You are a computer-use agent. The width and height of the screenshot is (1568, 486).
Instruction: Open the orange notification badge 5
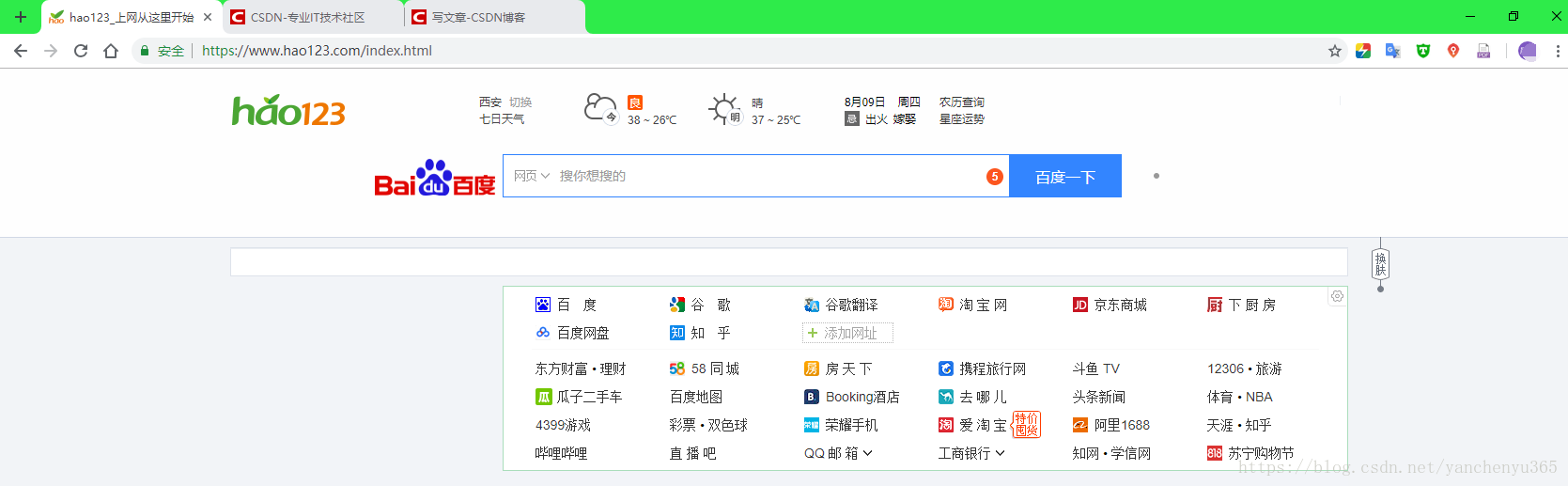tap(995, 177)
